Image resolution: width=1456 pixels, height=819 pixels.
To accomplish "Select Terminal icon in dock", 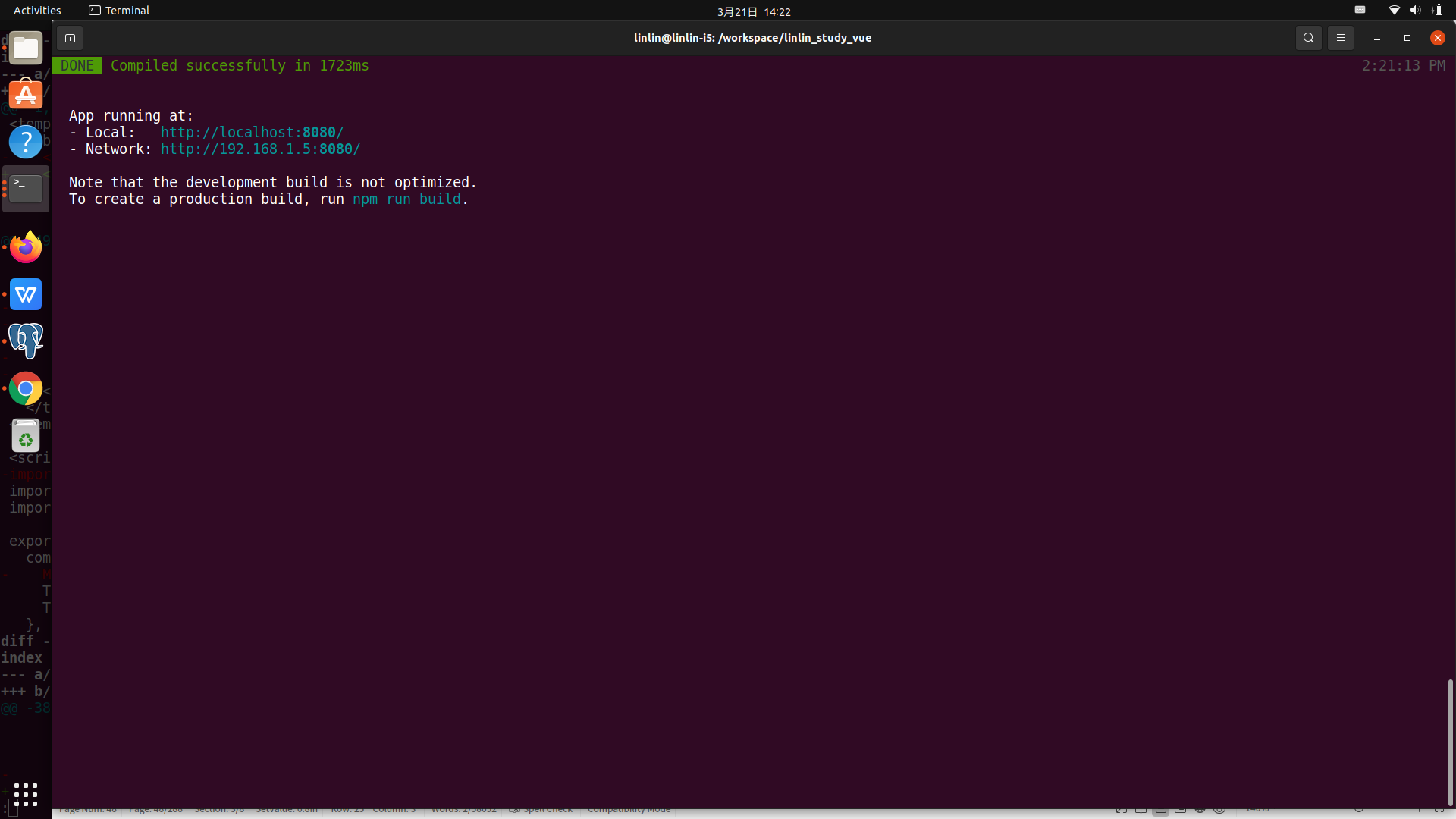I will tap(26, 189).
